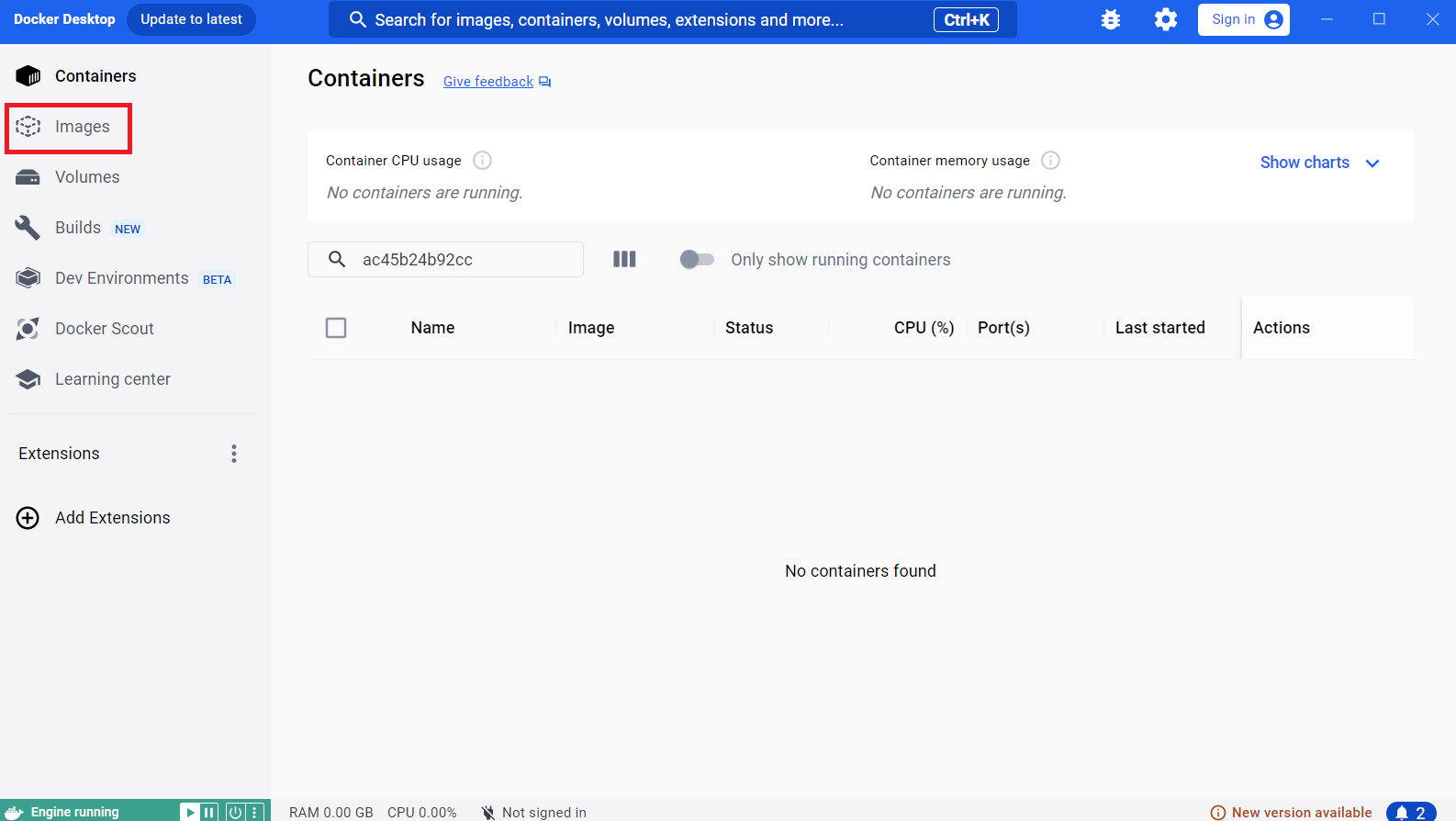Screen dimensions: 1456x821
Task: Open the notifications bell
Action: (x=1411, y=813)
